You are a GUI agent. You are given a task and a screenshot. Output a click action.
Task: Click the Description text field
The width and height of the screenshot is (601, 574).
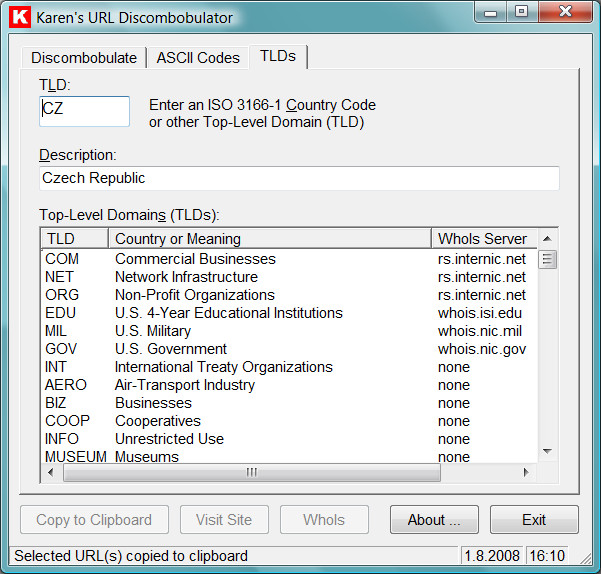299,178
